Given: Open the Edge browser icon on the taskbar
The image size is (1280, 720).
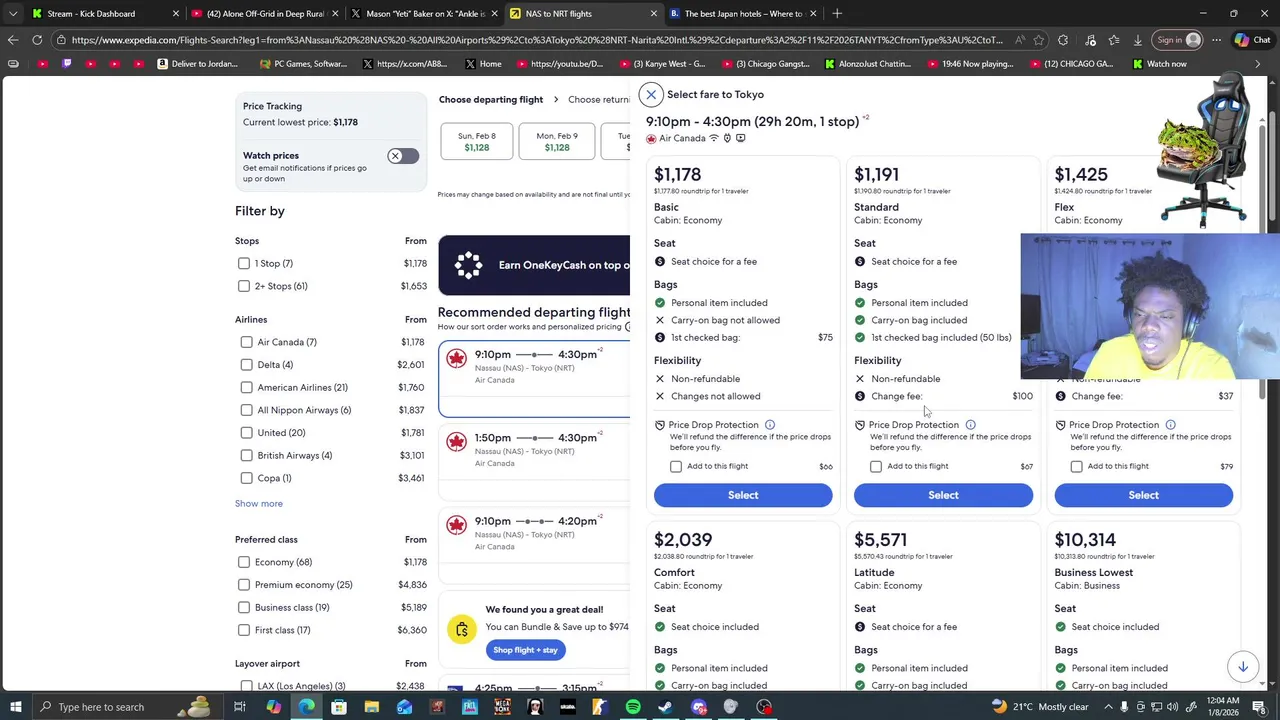Looking at the screenshot, I should click(306, 707).
